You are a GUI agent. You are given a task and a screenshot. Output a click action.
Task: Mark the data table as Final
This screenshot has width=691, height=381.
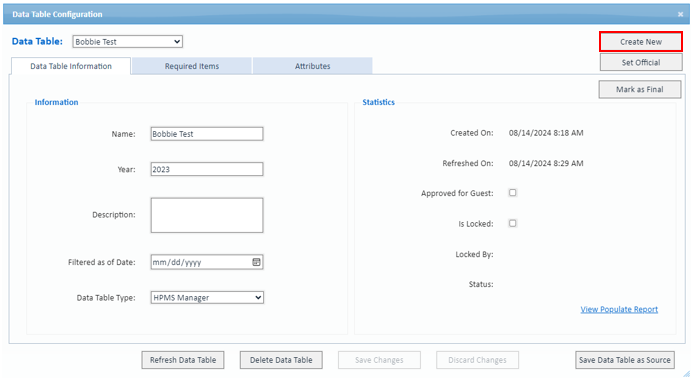639,89
